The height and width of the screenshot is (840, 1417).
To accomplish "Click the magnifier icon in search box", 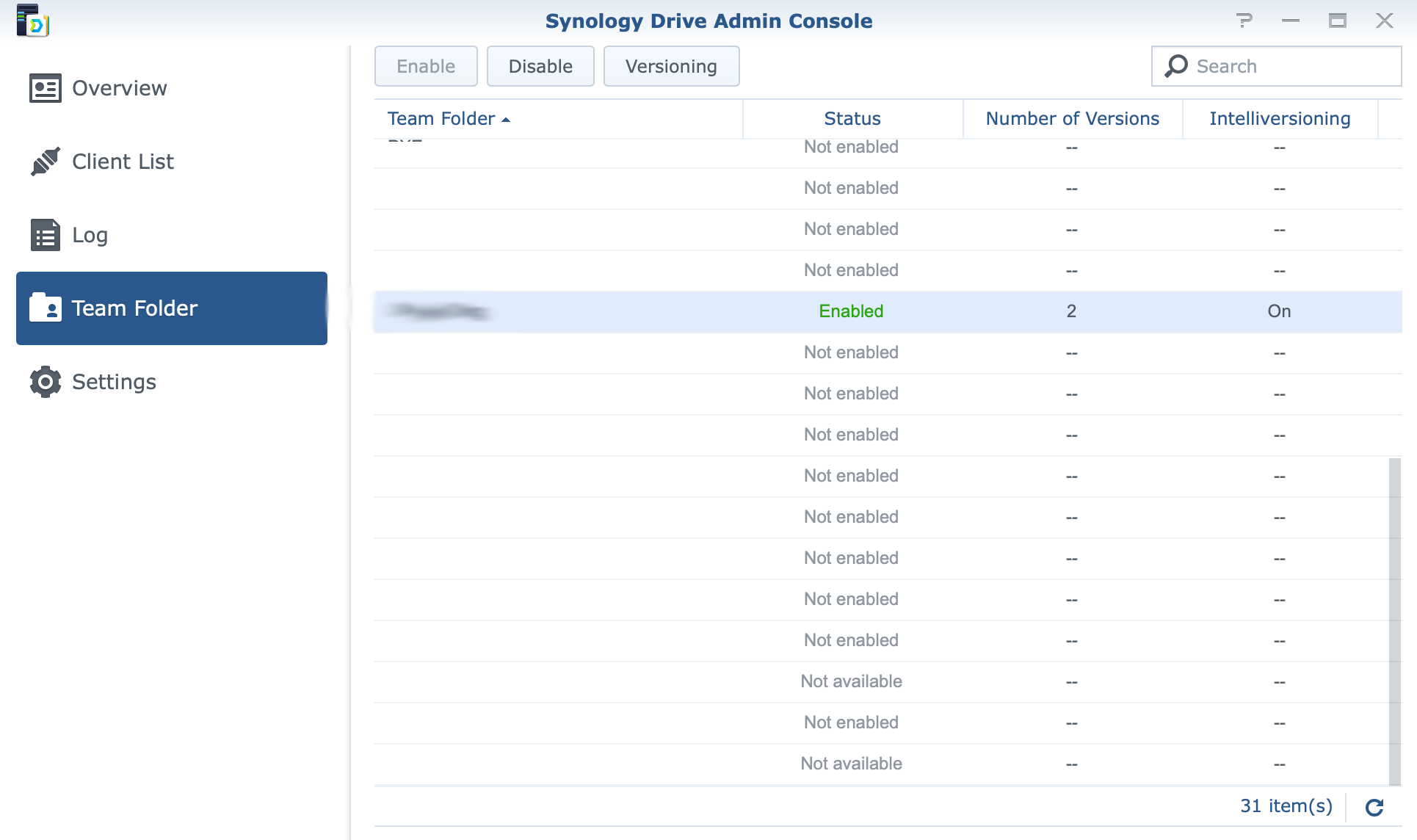I will coord(1176,66).
